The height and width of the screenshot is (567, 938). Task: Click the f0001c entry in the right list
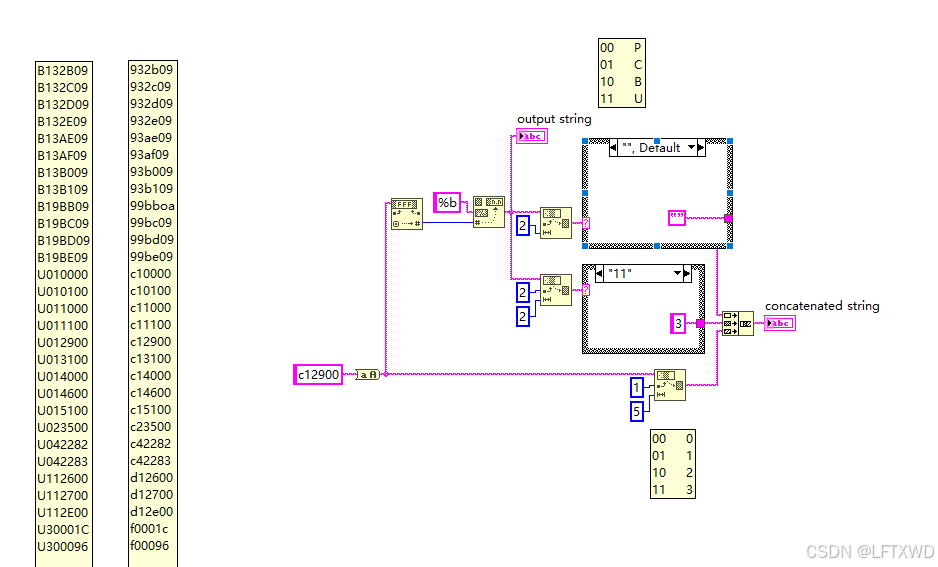[x=150, y=529]
